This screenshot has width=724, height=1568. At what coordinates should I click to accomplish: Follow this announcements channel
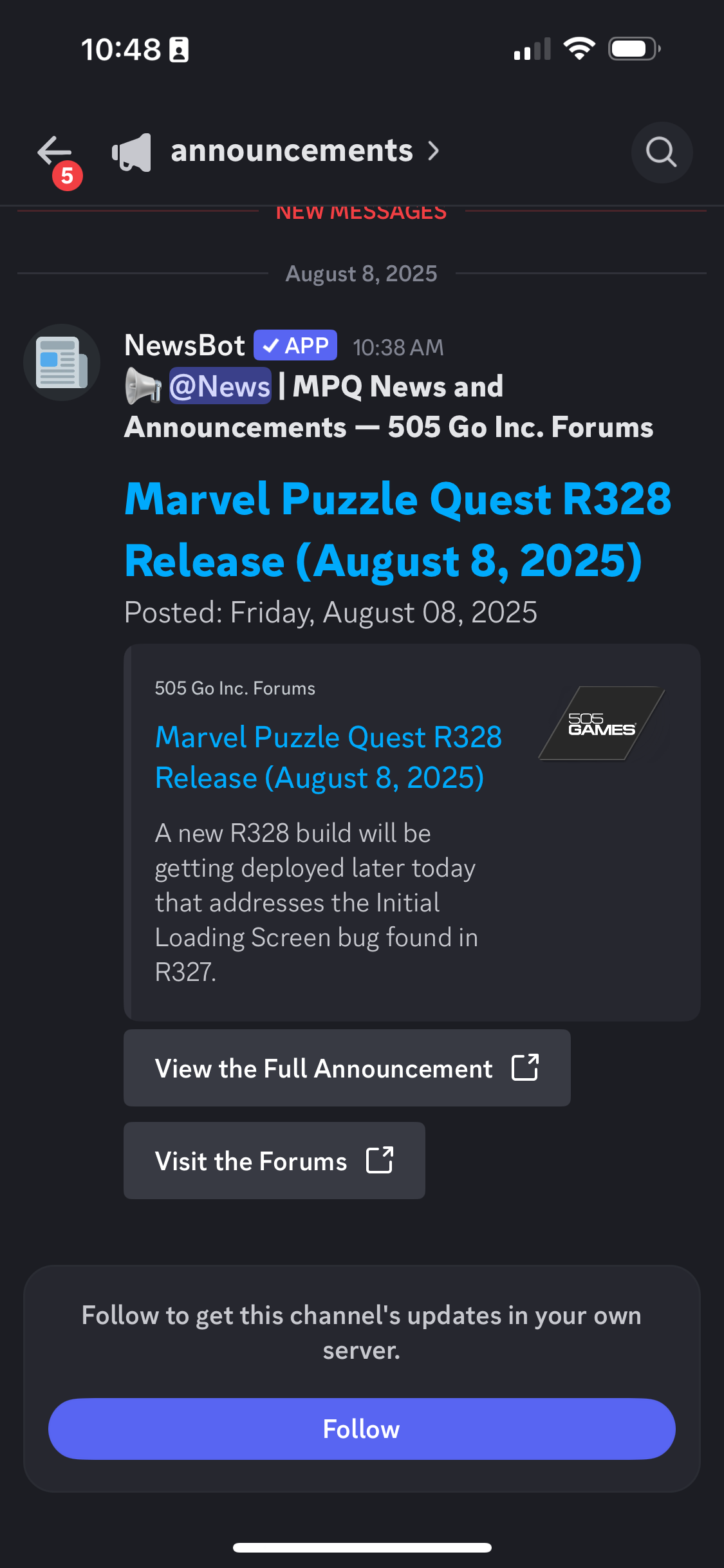click(x=362, y=1429)
